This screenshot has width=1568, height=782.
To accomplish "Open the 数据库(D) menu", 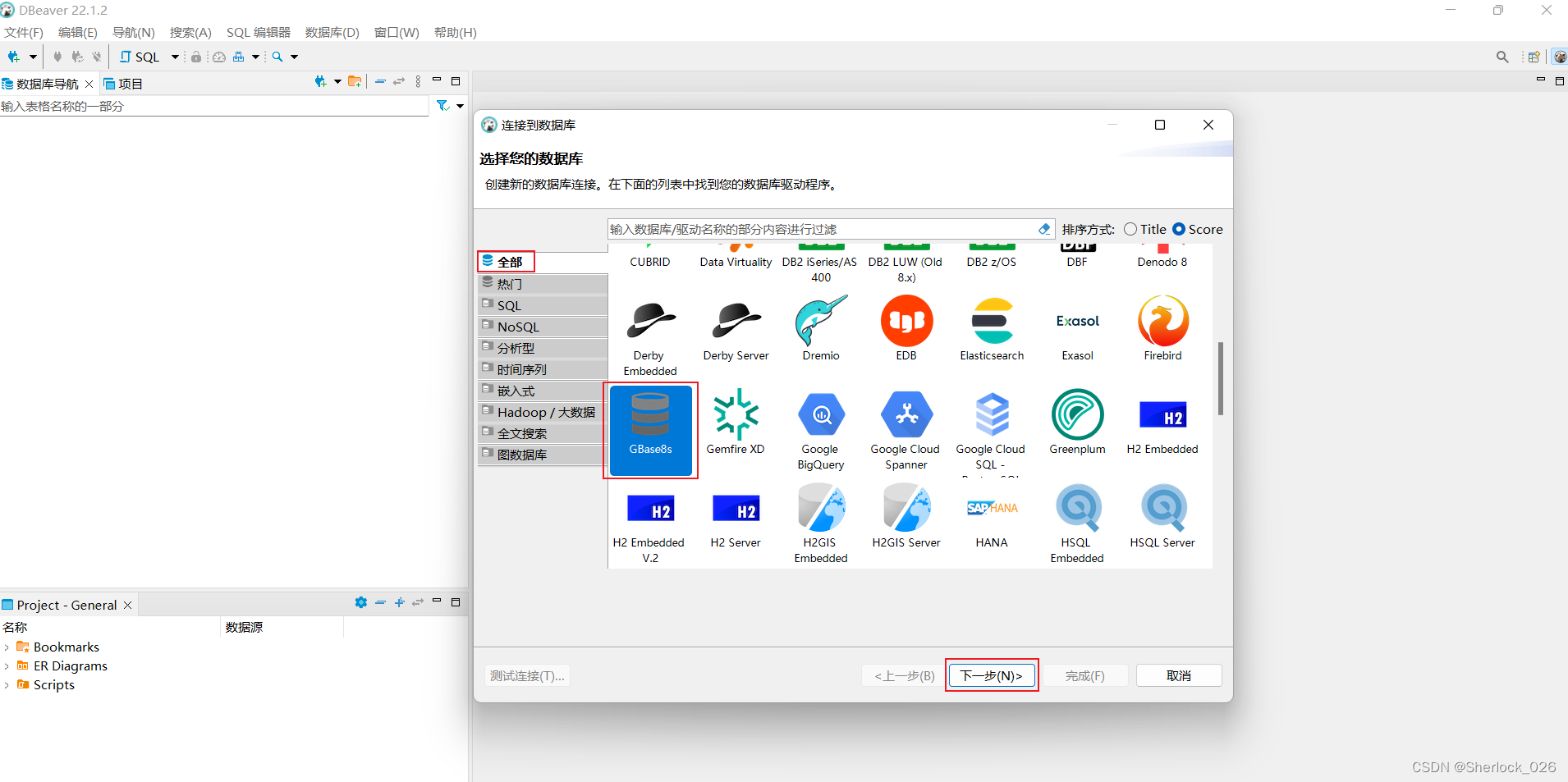I will click(332, 32).
